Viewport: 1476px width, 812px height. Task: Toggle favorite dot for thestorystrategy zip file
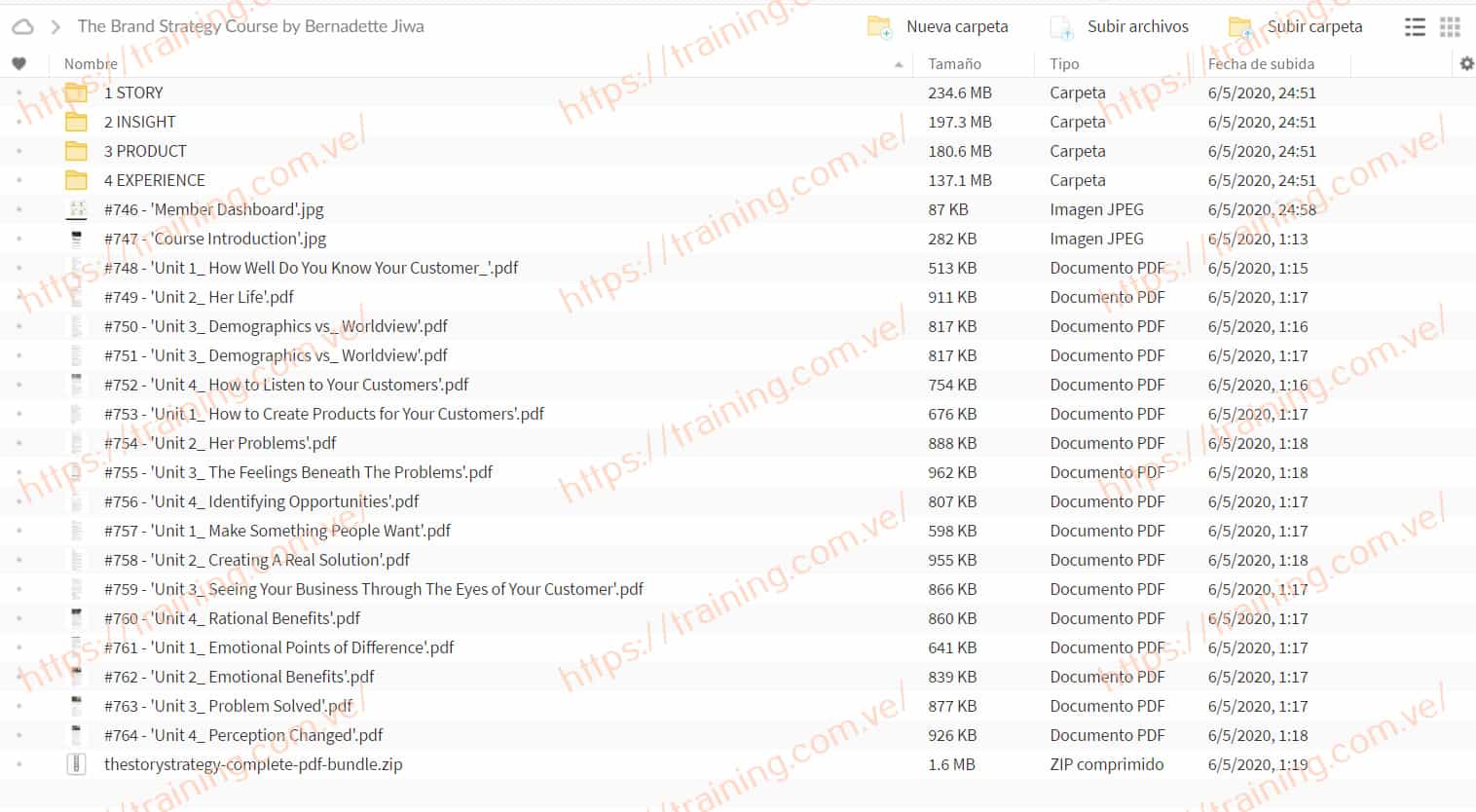(x=18, y=764)
